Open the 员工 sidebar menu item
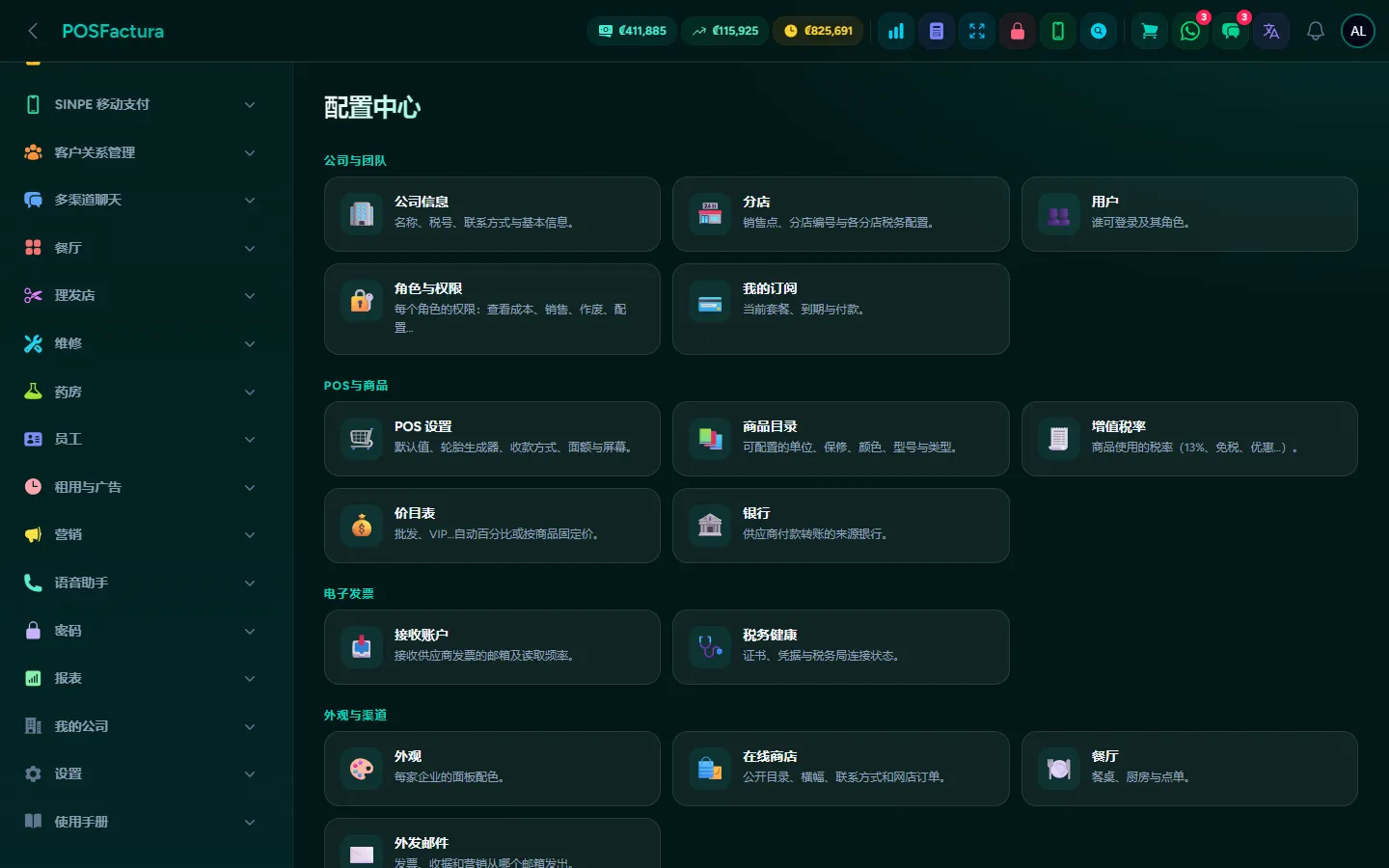Viewport: 1389px width, 868px height. (x=141, y=439)
